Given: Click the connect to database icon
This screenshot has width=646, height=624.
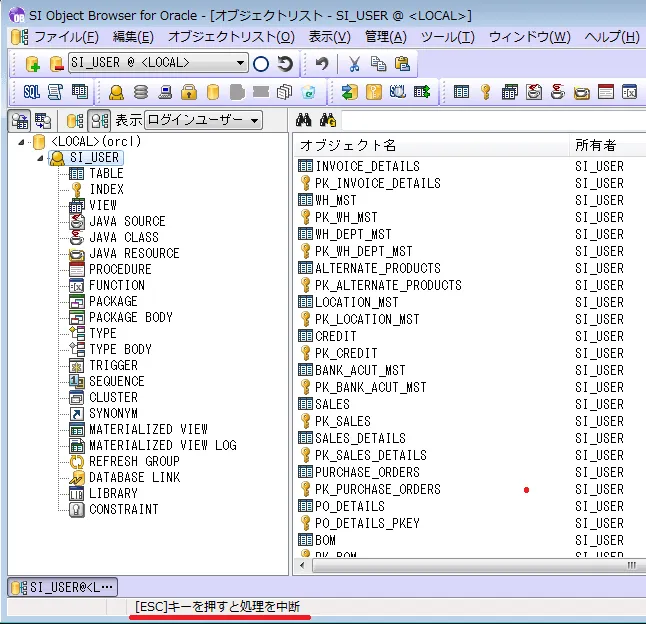Looking at the screenshot, I should point(32,64).
